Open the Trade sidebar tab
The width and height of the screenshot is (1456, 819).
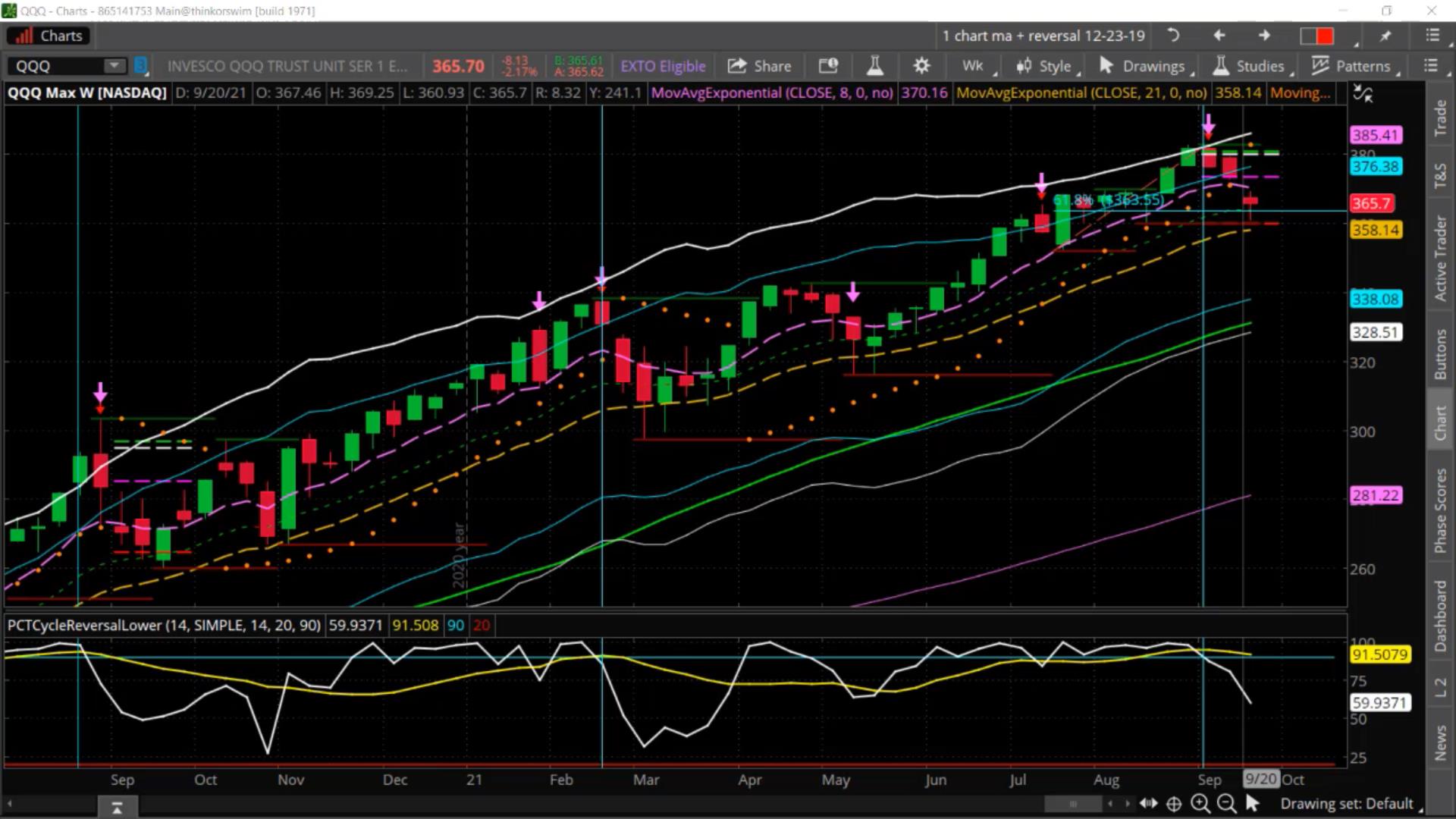[1439, 118]
